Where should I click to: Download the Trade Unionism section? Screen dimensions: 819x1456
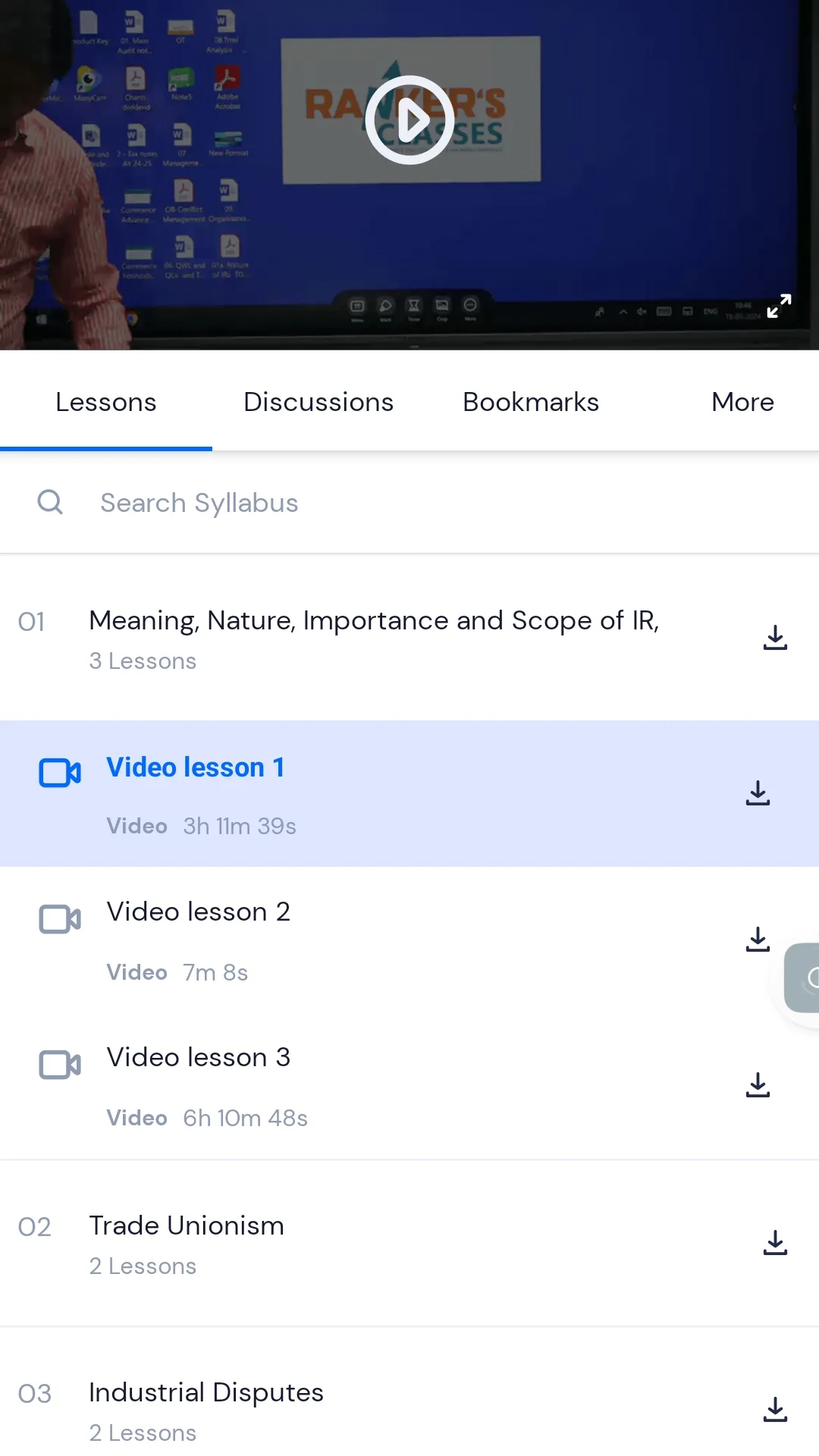pyautogui.click(x=775, y=1243)
